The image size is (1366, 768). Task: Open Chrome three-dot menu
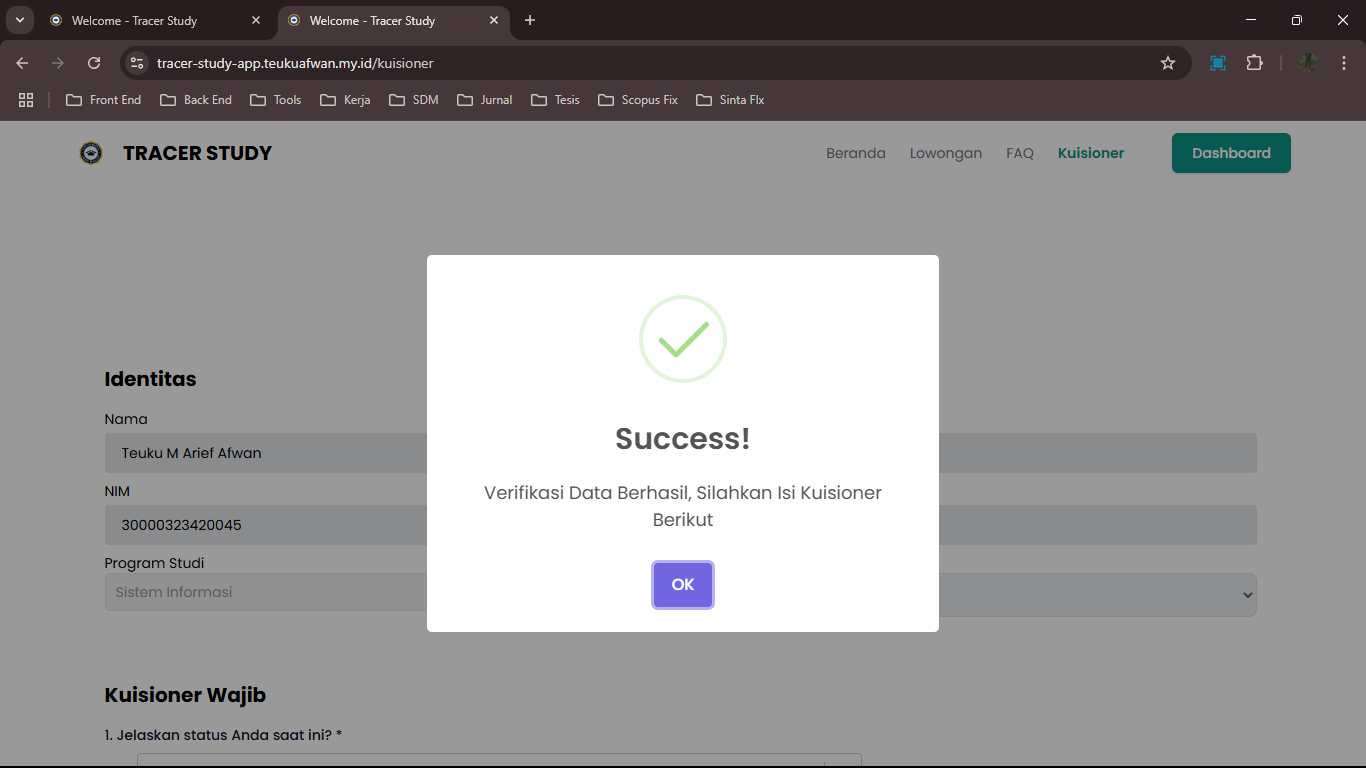[x=1344, y=63]
